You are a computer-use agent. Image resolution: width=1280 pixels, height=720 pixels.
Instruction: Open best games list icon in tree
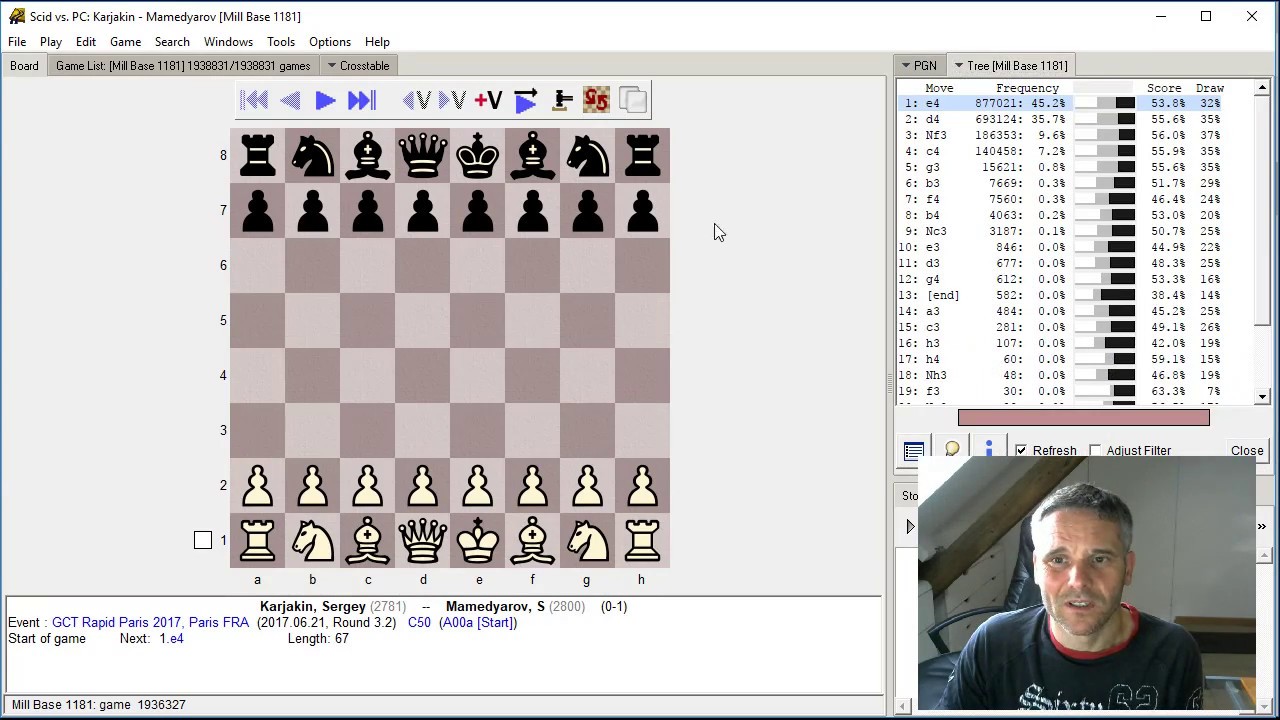pyautogui.click(x=913, y=451)
